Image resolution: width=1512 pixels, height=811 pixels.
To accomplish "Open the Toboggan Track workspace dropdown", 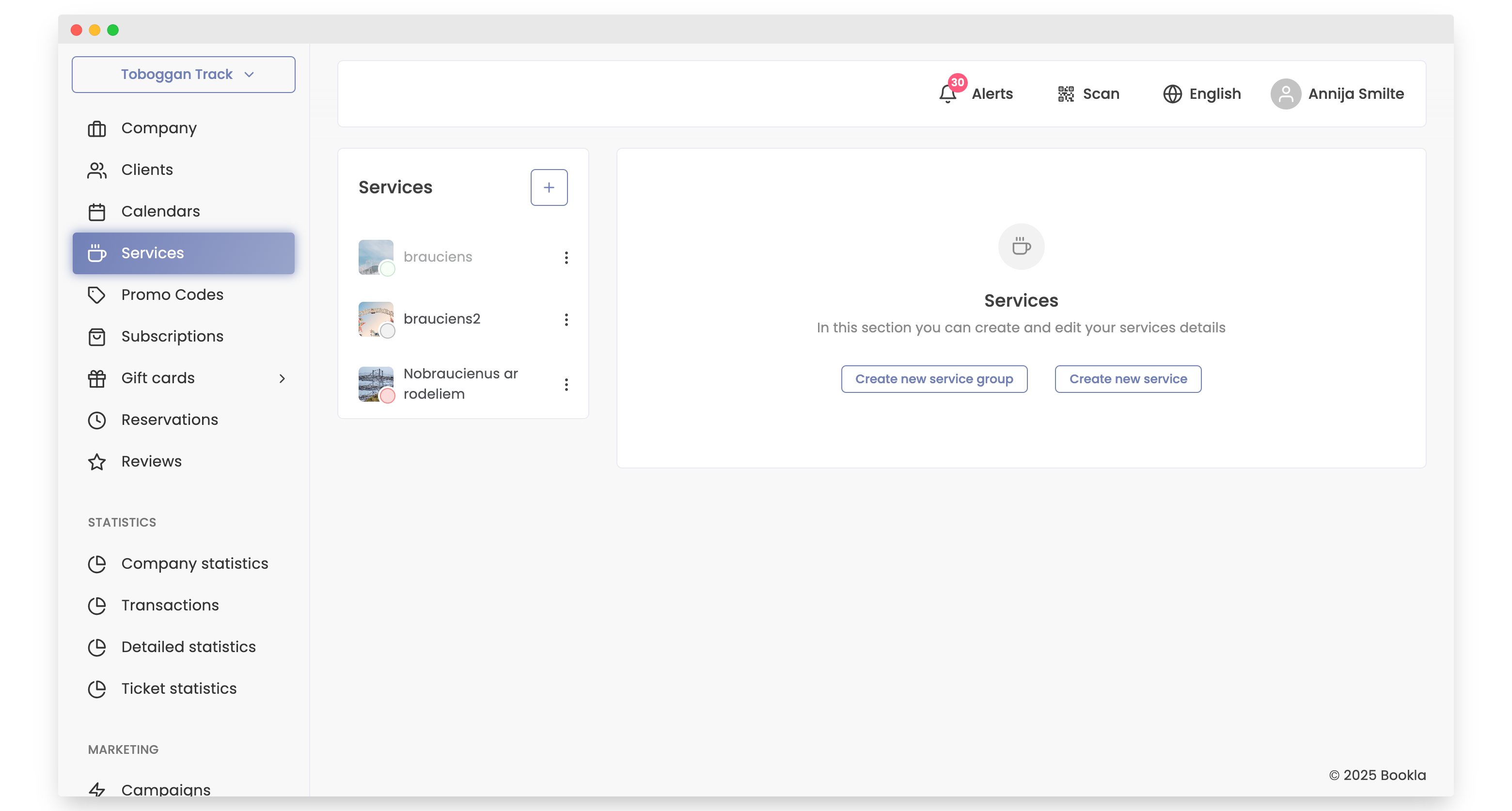I will [183, 75].
